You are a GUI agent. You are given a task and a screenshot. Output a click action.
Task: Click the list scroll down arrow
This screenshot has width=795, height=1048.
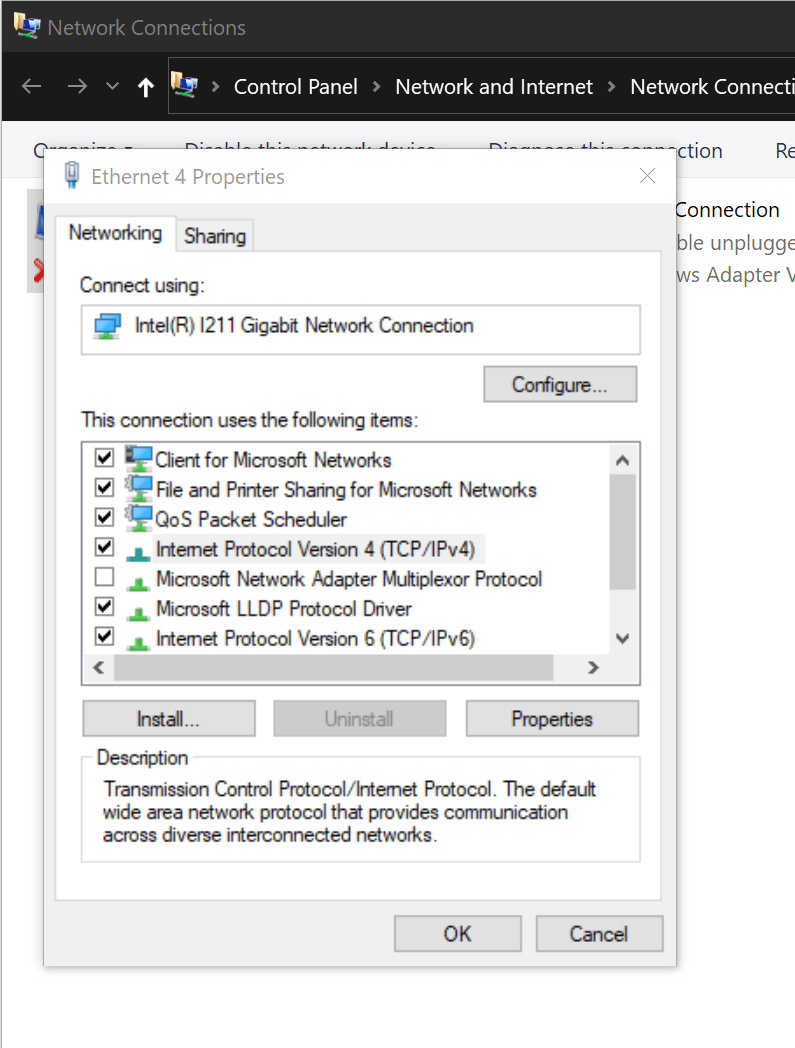622,638
